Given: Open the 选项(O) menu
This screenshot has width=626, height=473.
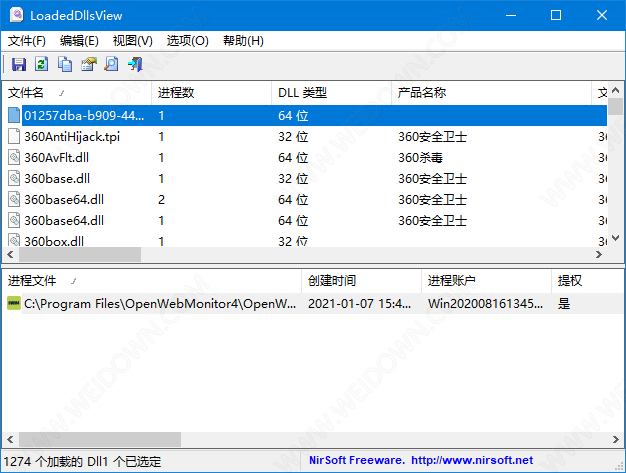Looking at the screenshot, I should pyautogui.click(x=187, y=41).
